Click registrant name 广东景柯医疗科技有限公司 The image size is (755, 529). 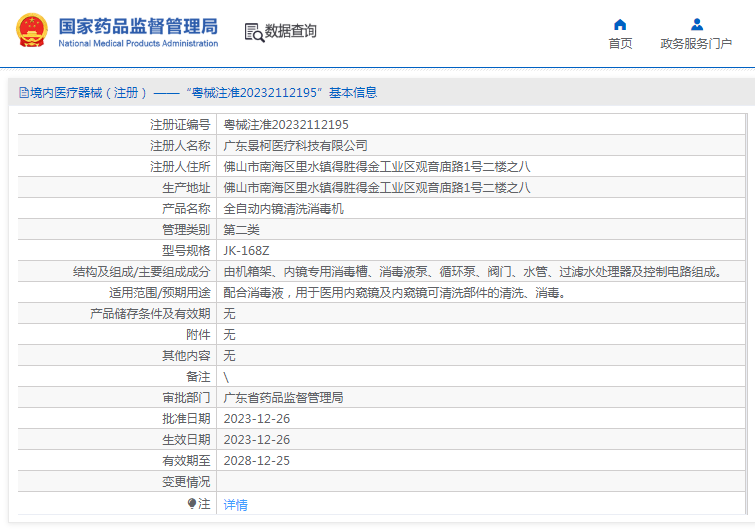[x=295, y=145]
